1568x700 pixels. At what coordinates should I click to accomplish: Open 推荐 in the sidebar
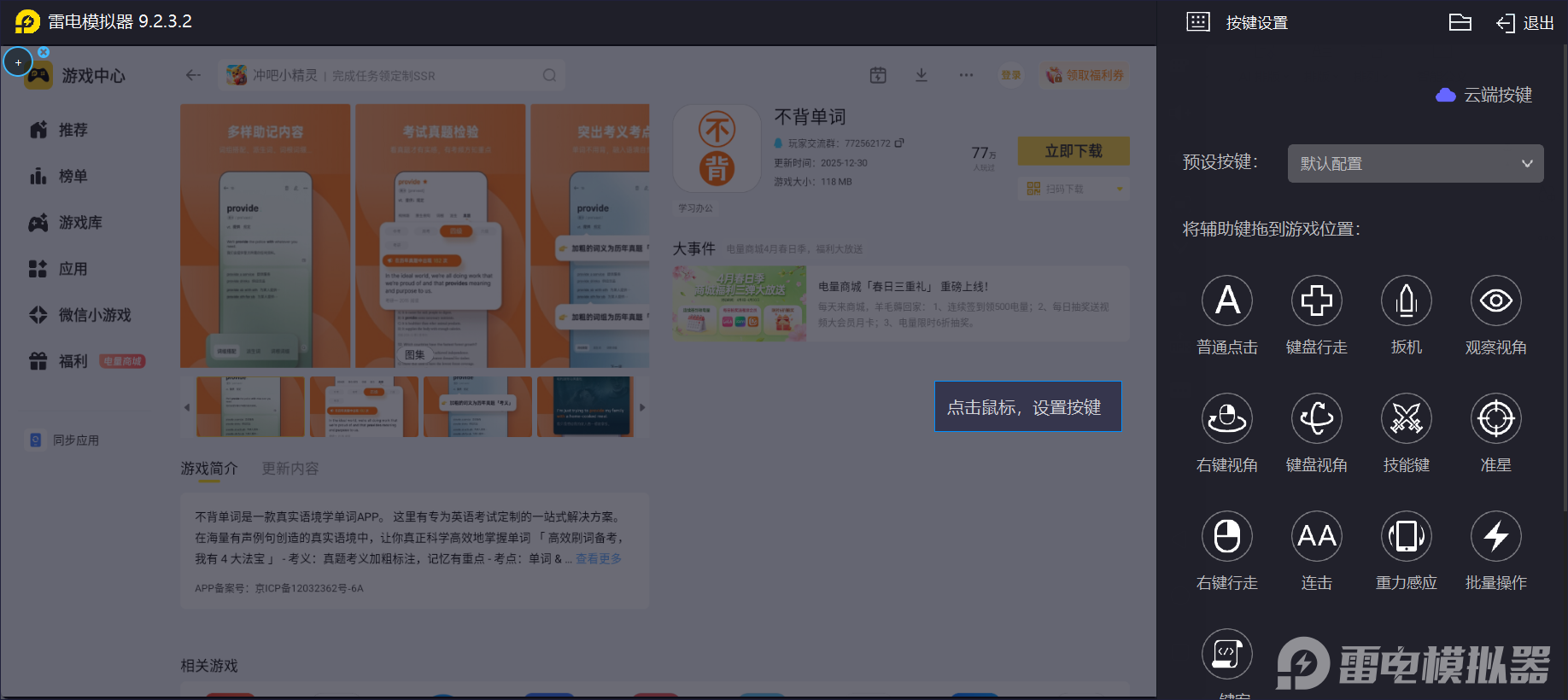point(59,130)
